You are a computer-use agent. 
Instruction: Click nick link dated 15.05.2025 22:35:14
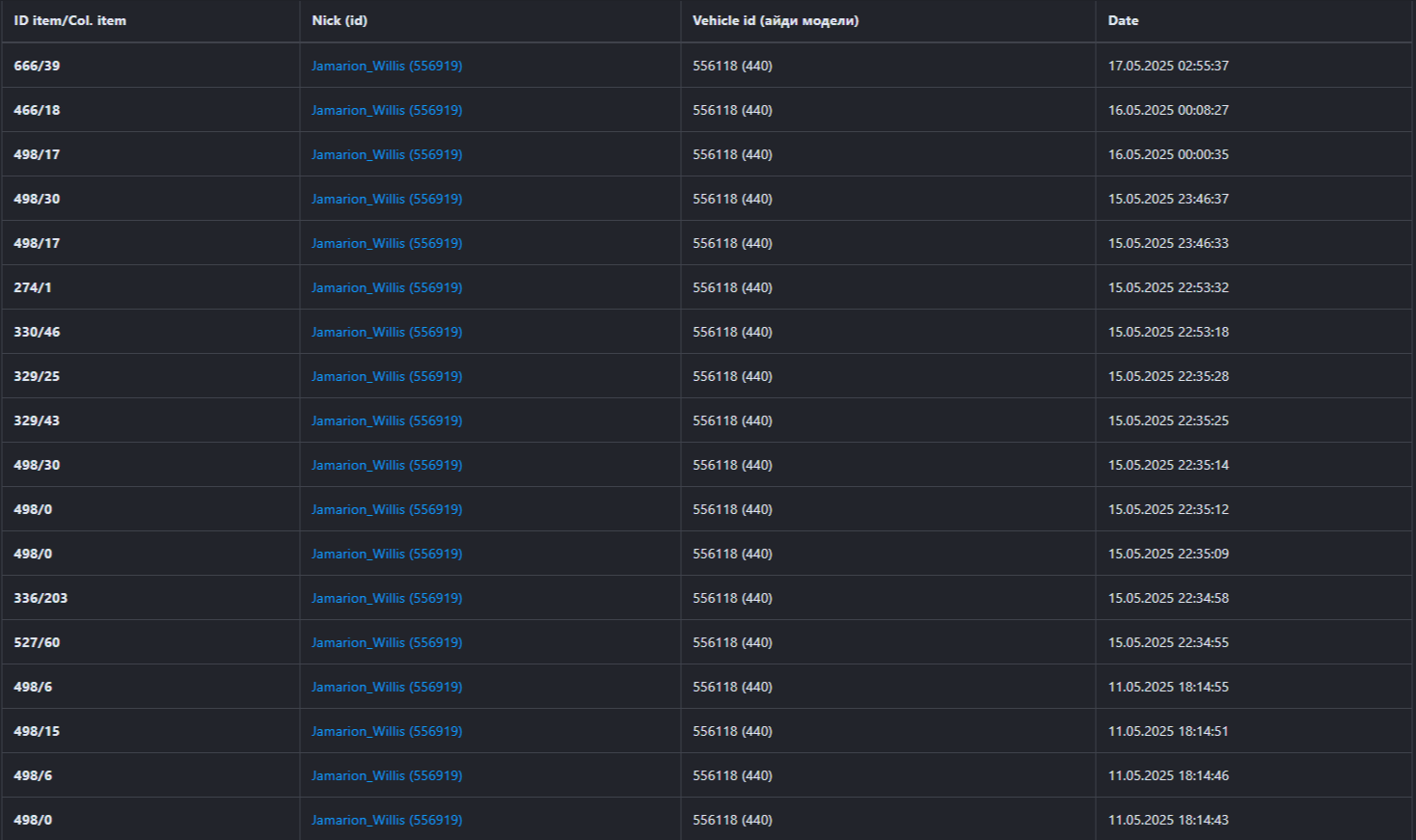(x=386, y=465)
